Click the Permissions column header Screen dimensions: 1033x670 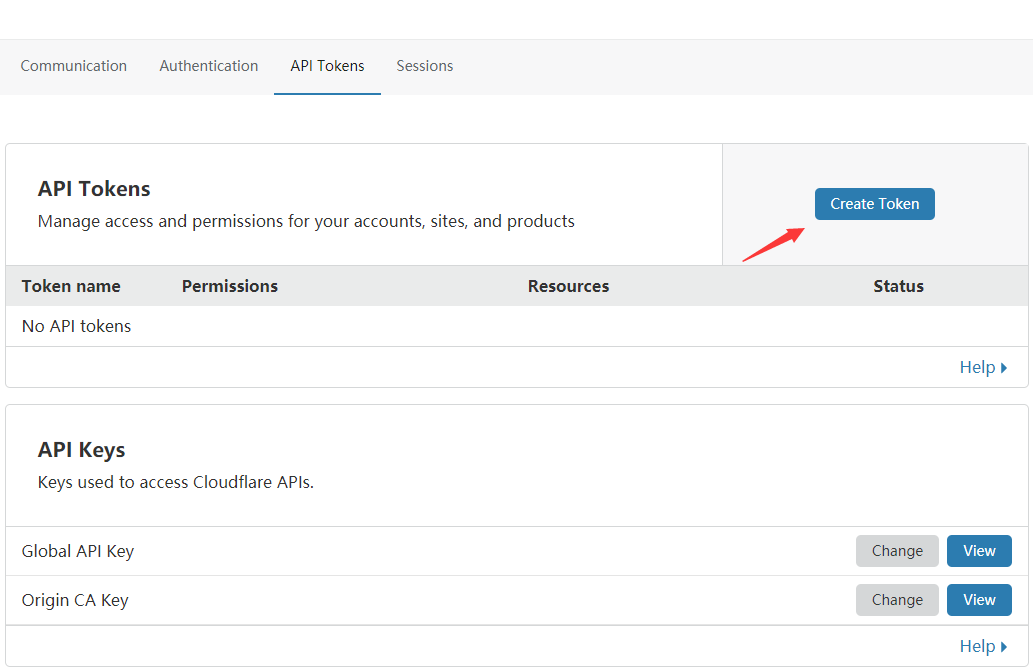tap(230, 286)
